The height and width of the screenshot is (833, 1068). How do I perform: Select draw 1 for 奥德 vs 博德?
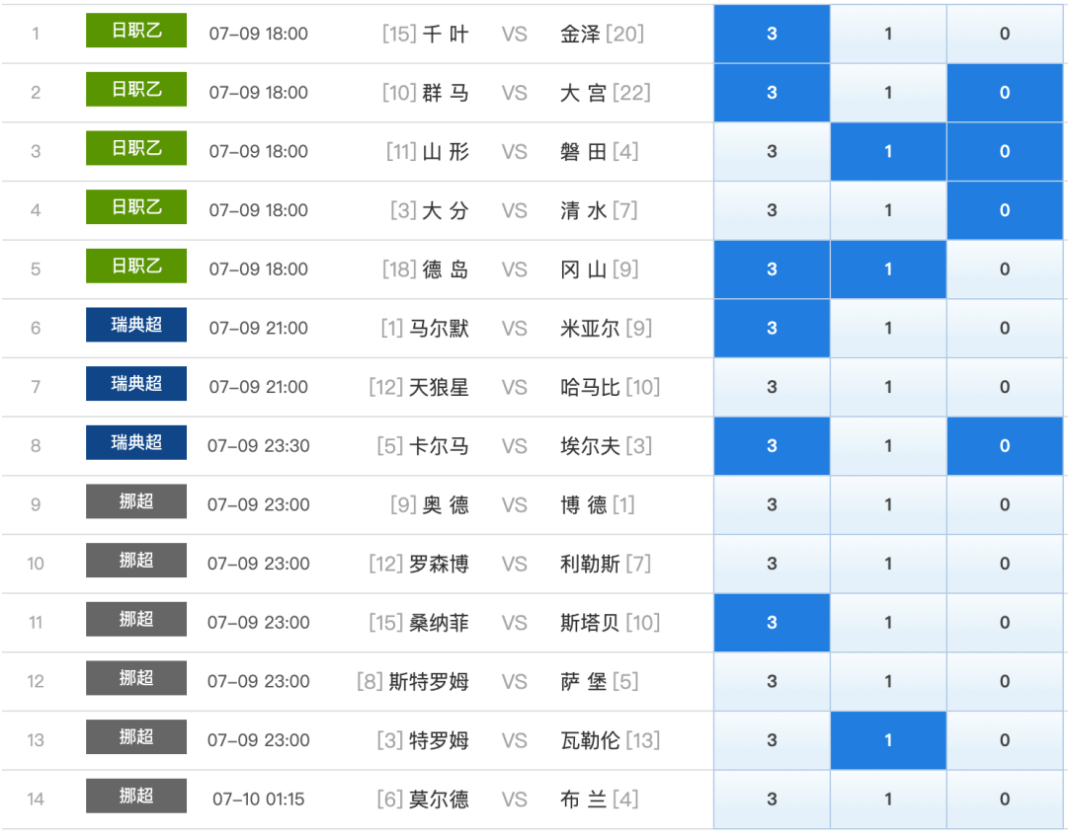point(888,505)
